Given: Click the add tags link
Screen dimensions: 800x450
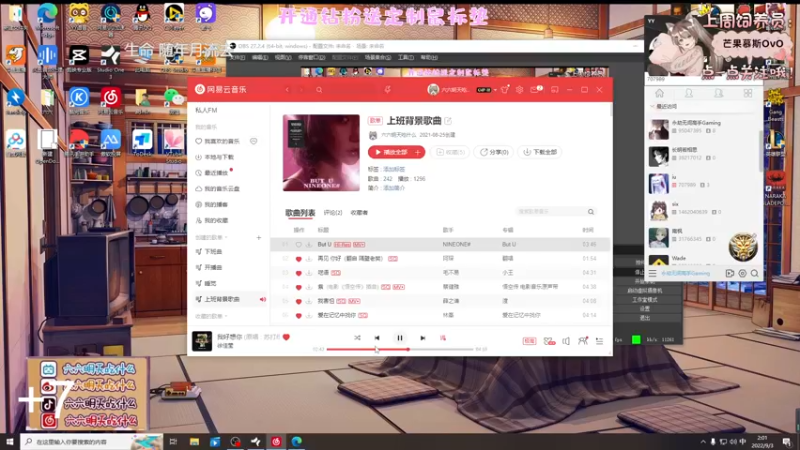Looking at the screenshot, I should point(394,169).
